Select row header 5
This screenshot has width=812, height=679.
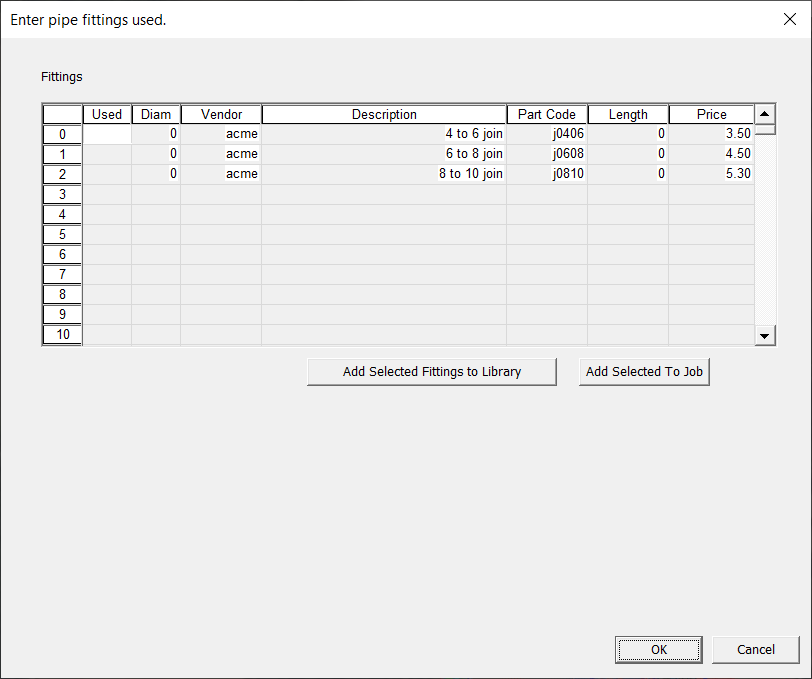click(x=62, y=234)
